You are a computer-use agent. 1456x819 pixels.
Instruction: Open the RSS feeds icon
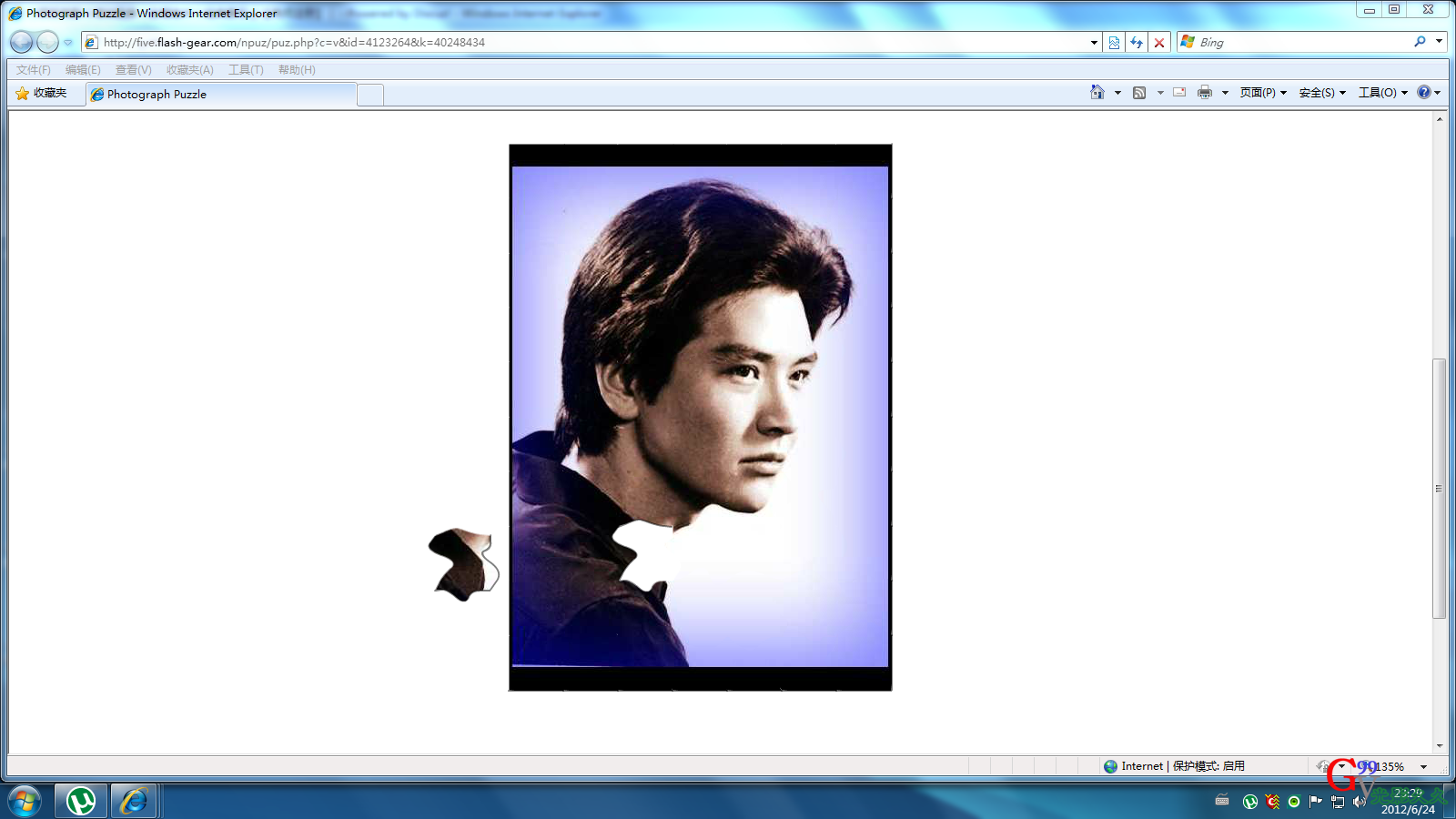(1139, 92)
